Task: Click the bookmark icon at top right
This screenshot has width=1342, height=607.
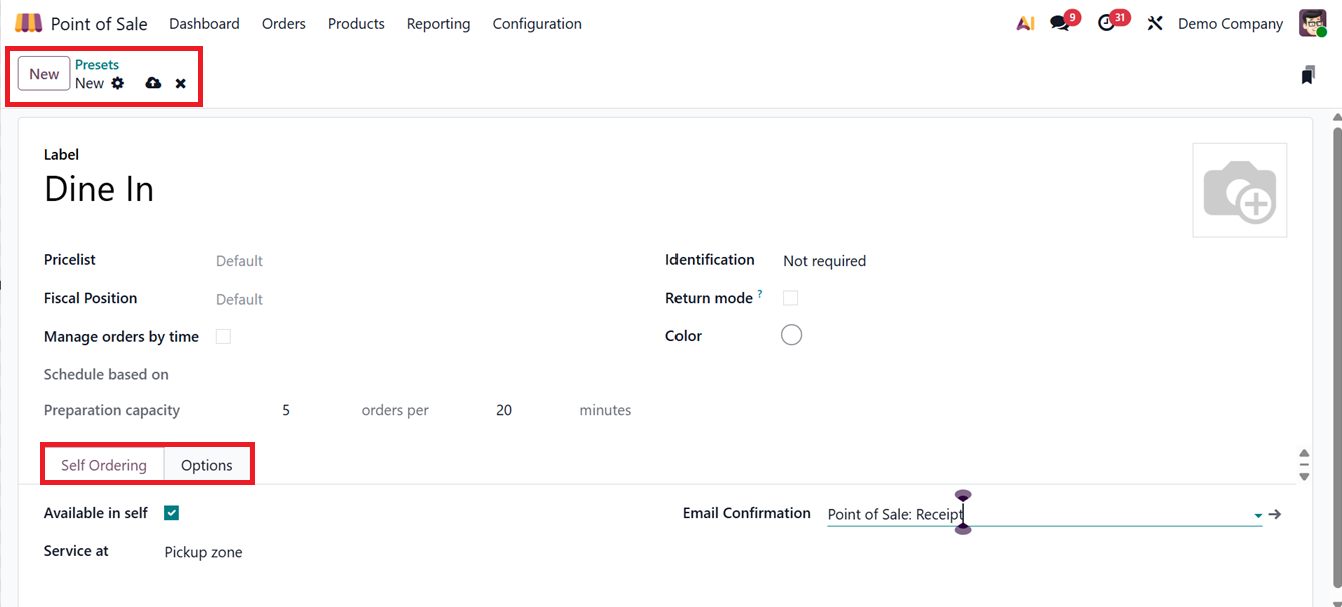Action: (x=1308, y=75)
